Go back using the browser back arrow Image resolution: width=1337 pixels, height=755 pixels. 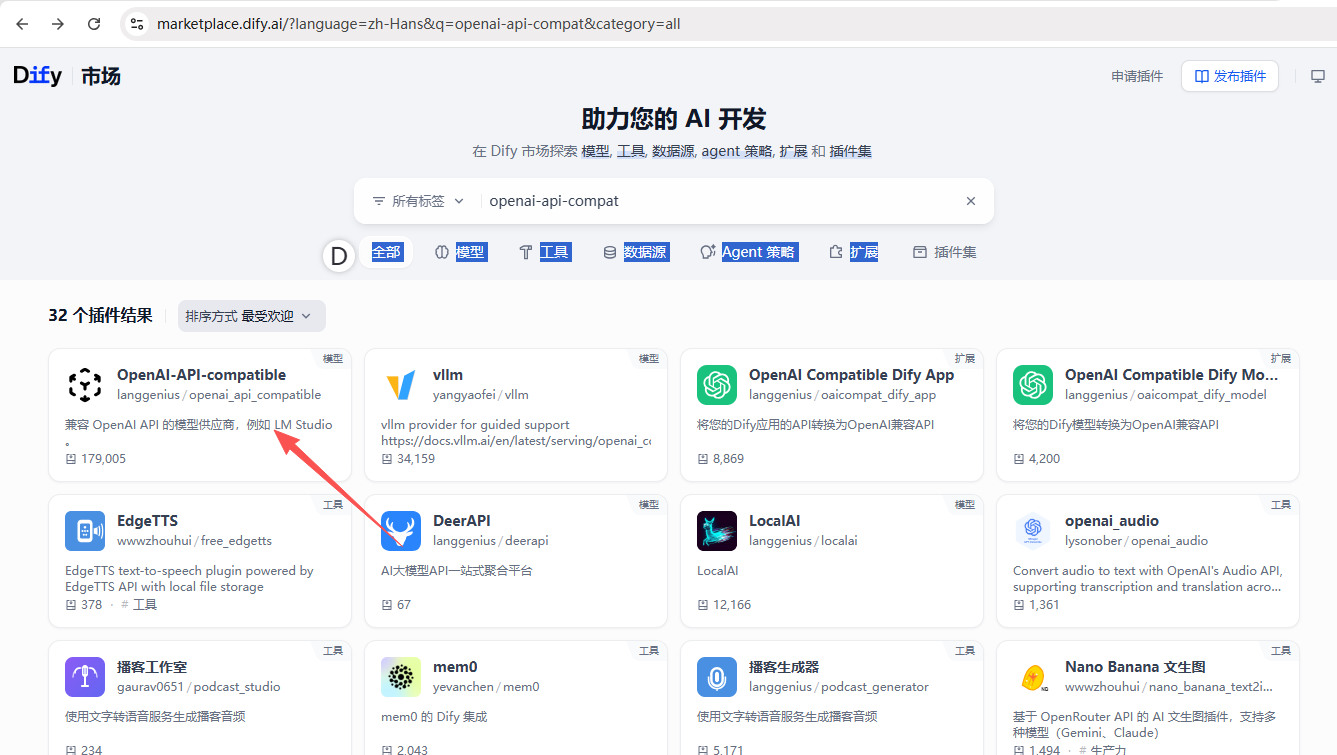click(x=22, y=23)
